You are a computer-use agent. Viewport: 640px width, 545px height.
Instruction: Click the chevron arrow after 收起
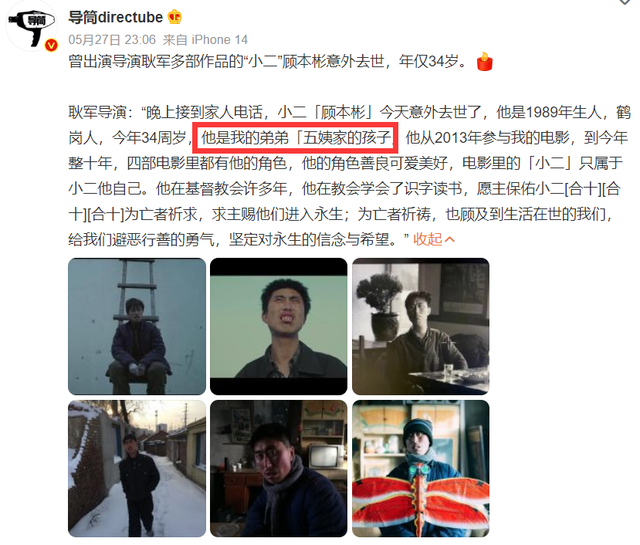[449, 239]
